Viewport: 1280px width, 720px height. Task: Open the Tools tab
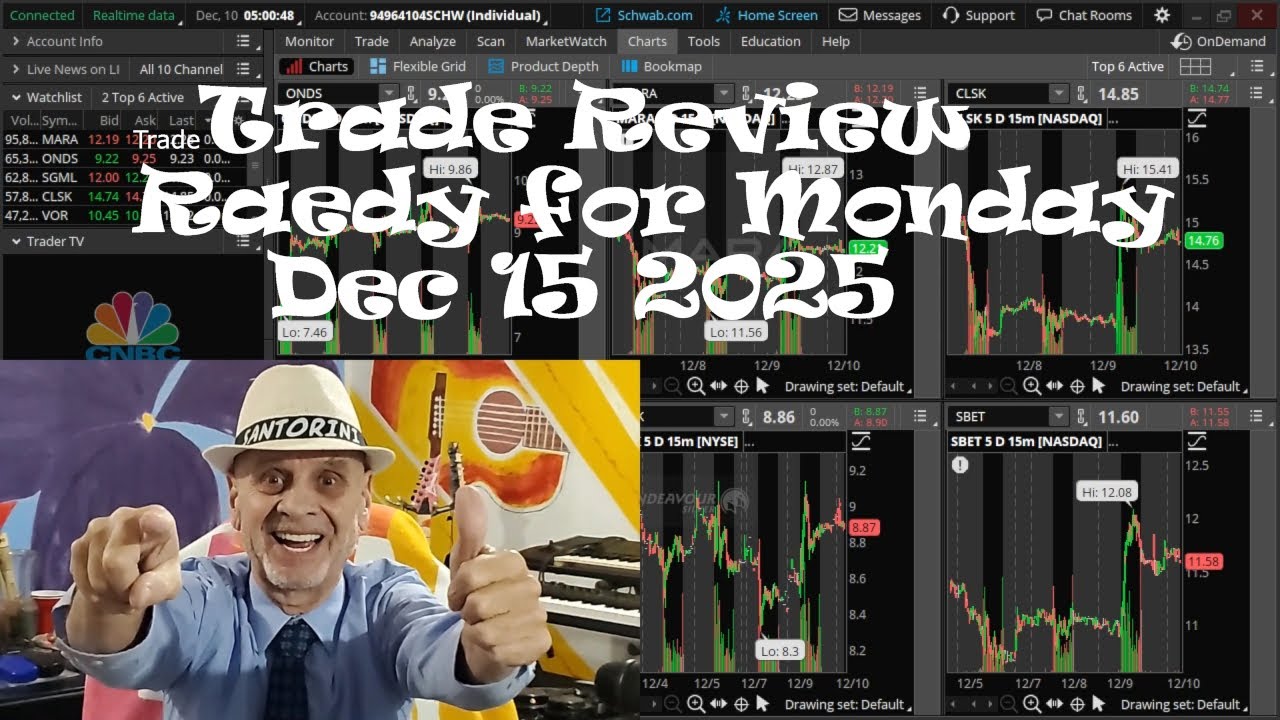coord(703,41)
